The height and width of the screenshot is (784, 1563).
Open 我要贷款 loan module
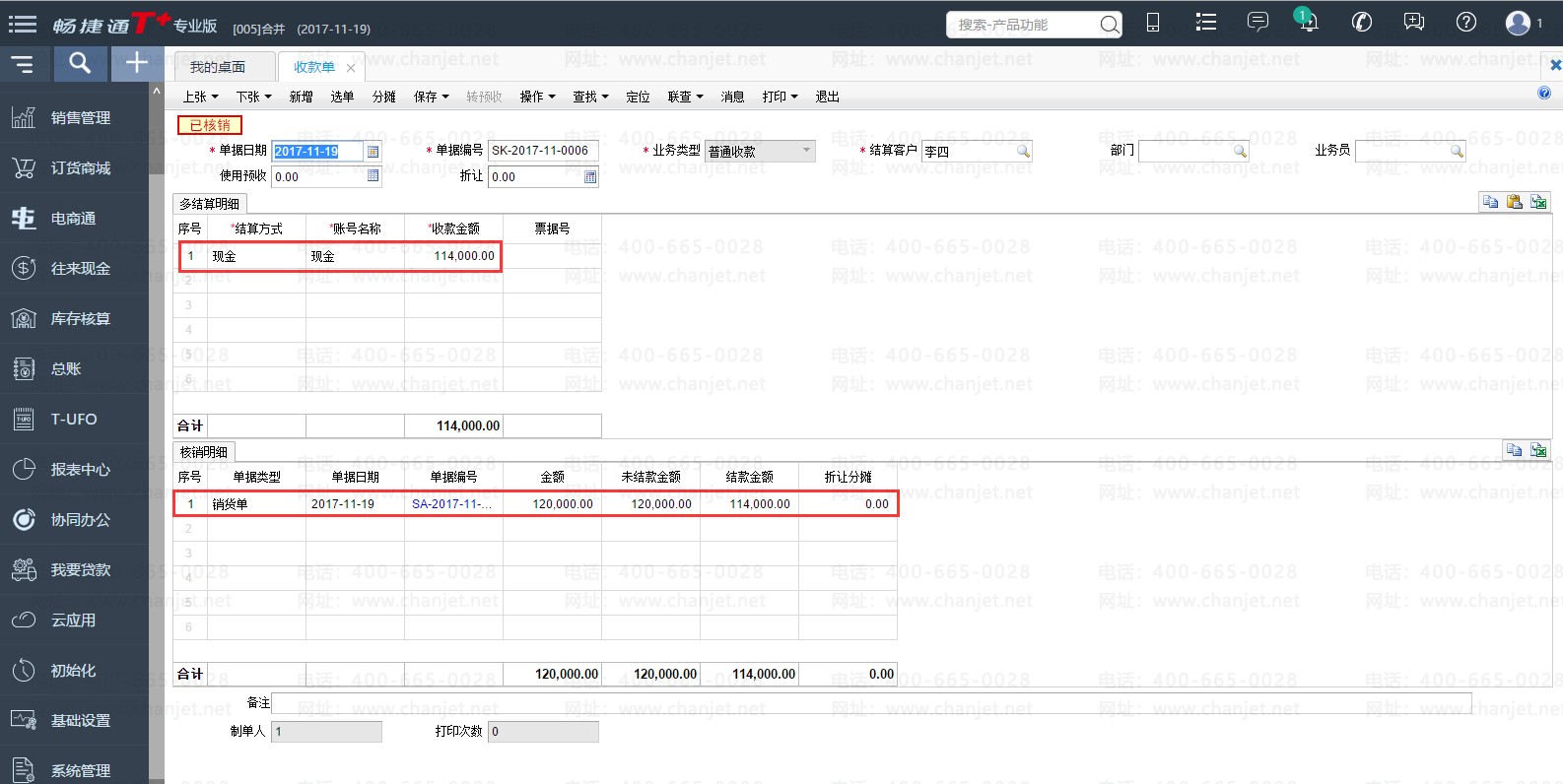point(75,570)
